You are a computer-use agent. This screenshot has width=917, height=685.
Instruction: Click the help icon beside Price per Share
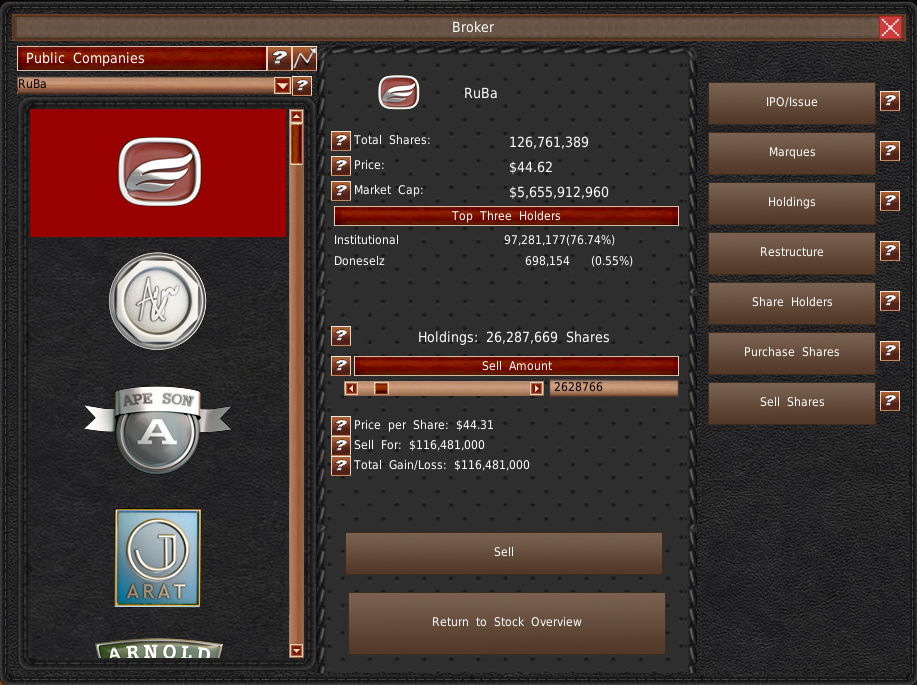(340, 425)
